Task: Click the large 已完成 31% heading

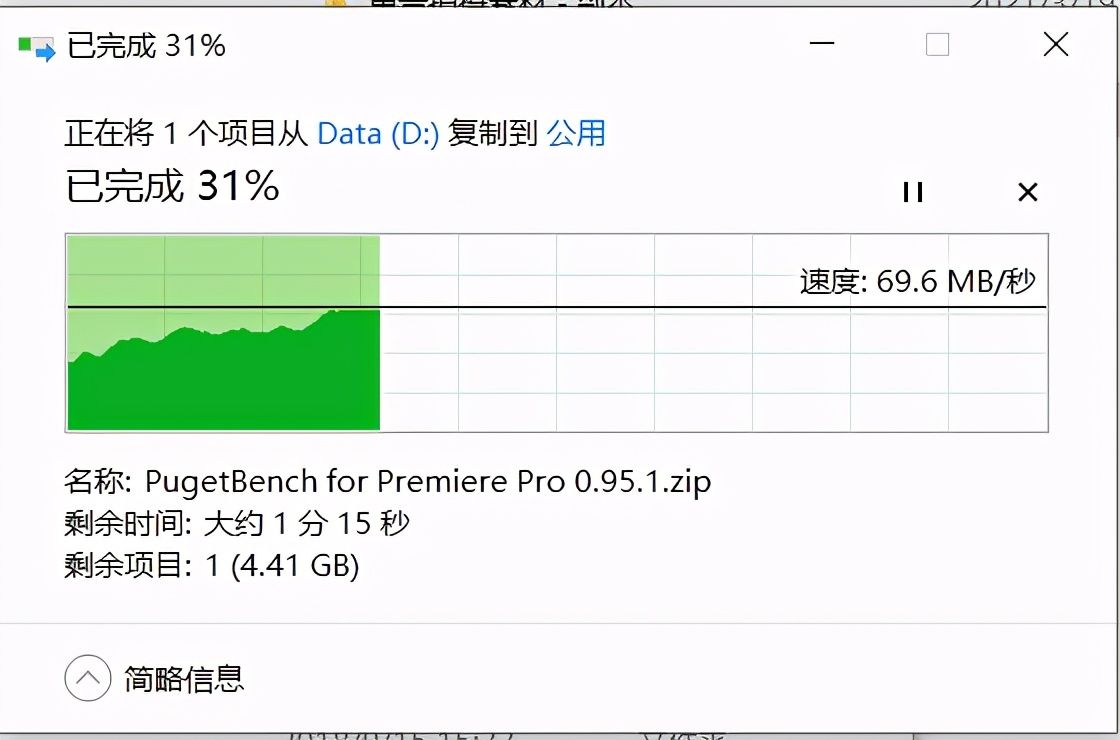Action: [x=172, y=186]
